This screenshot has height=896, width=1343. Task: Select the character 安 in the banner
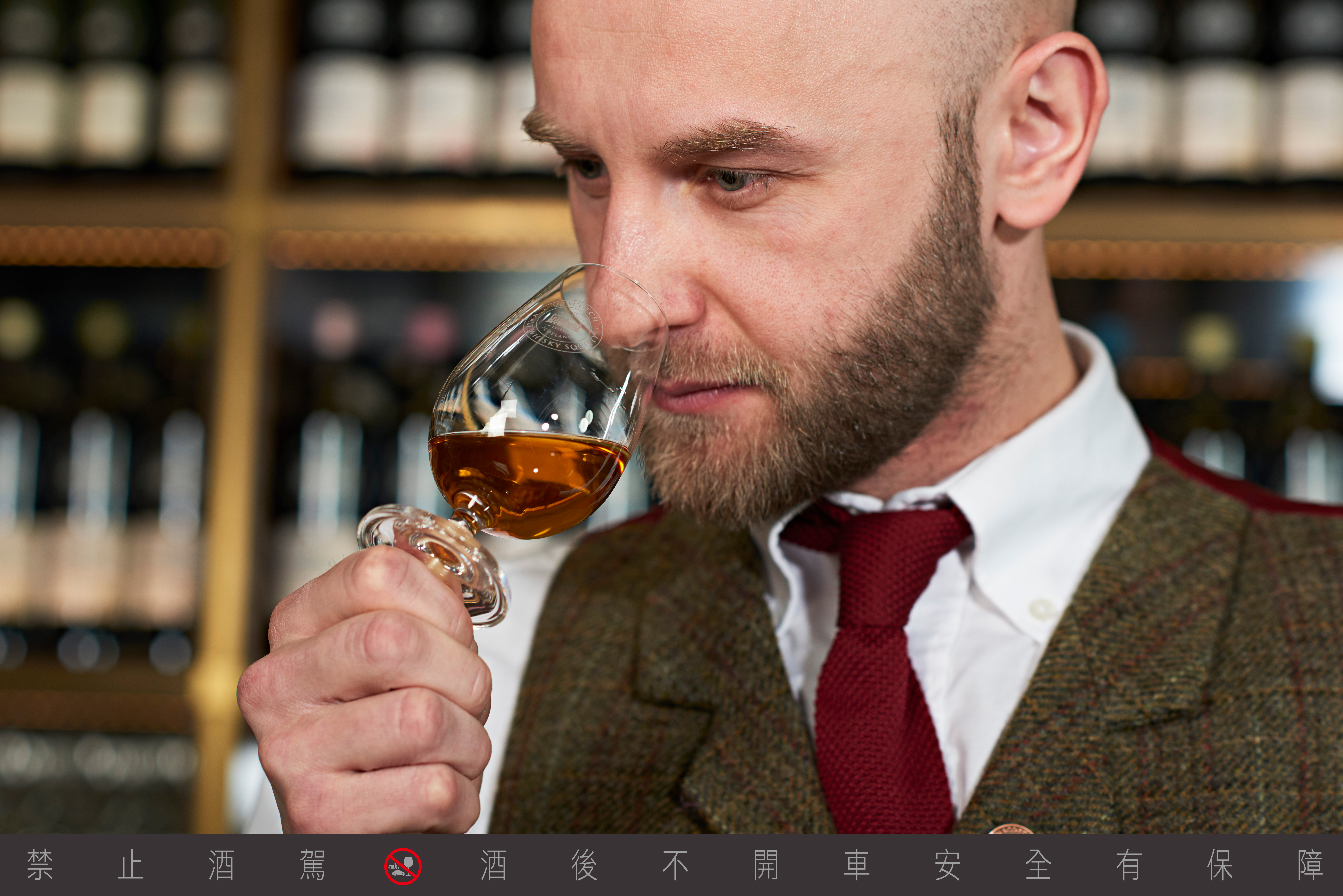[x=948, y=865]
